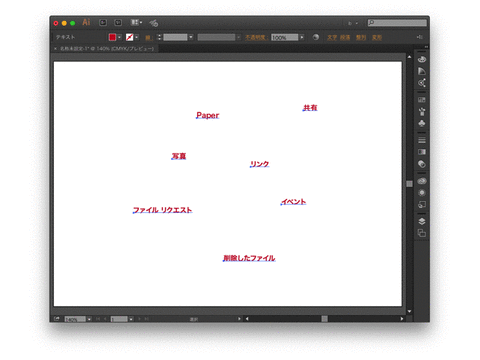Image resolution: width=480 pixels, height=360 pixels.
Task: Click the vertical scrollbar down arrow
Action: click(x=409, y=311)
